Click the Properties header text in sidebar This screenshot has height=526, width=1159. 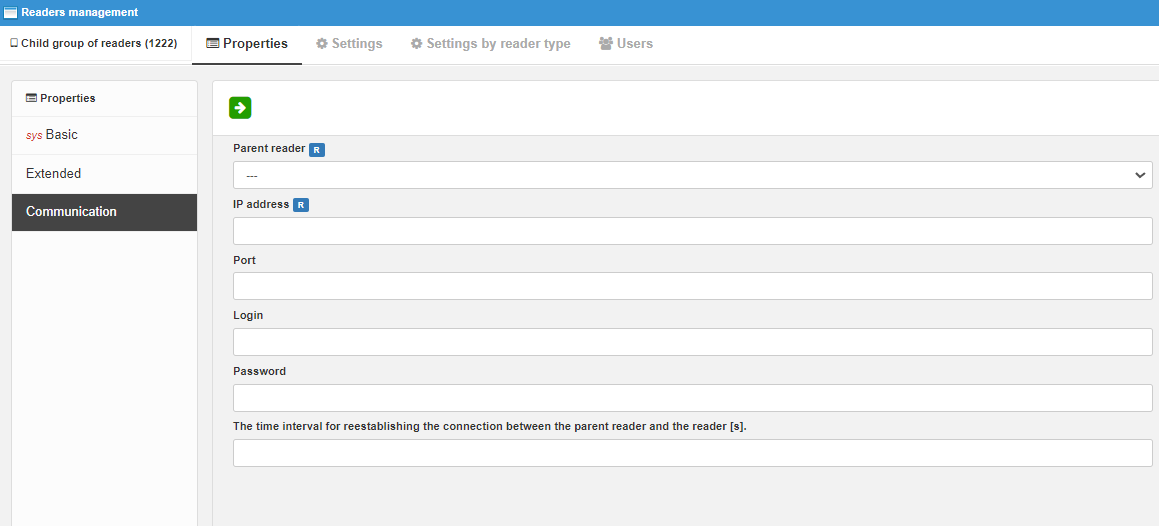[67, 98]
